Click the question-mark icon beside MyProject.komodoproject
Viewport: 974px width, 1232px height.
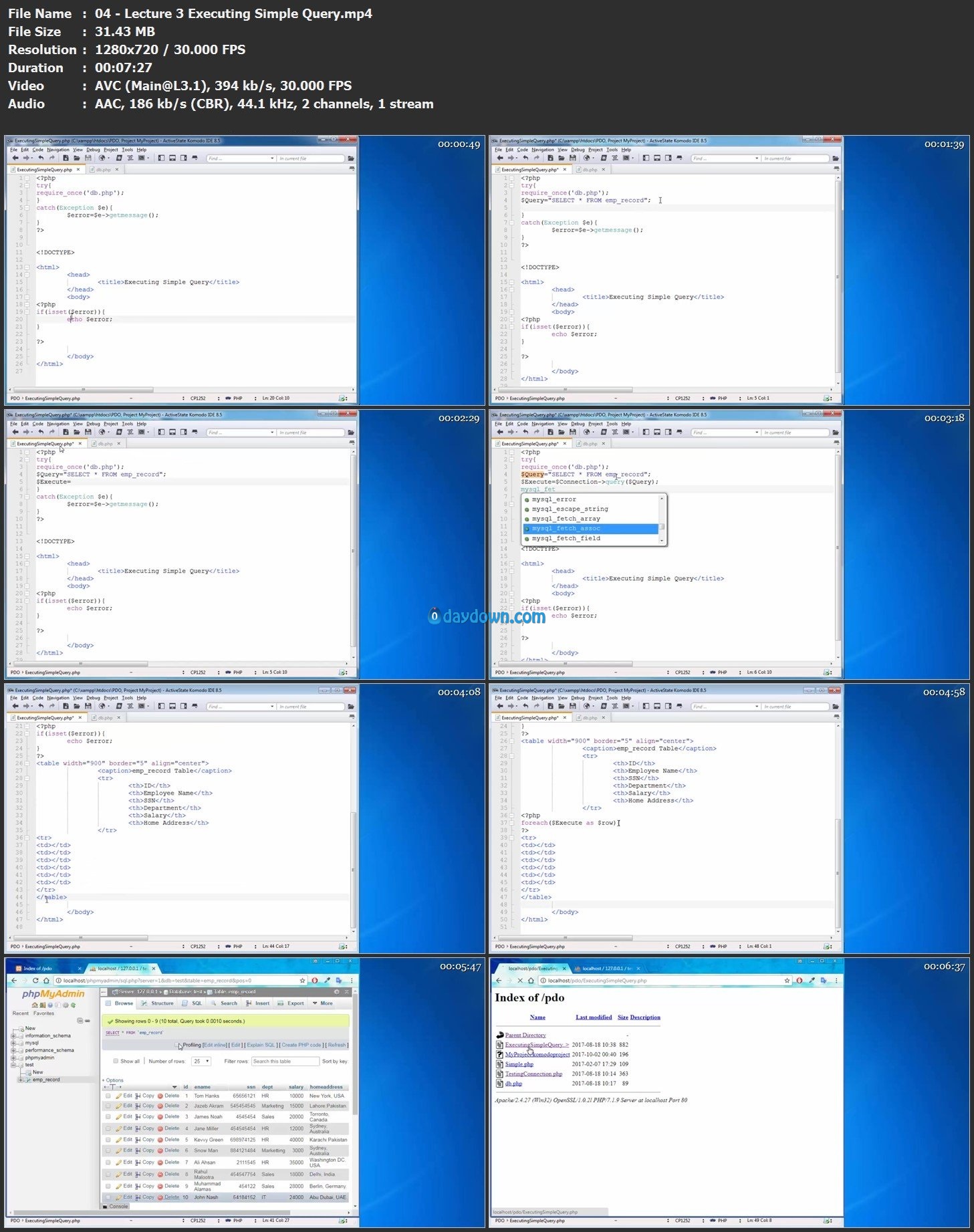499,1054
